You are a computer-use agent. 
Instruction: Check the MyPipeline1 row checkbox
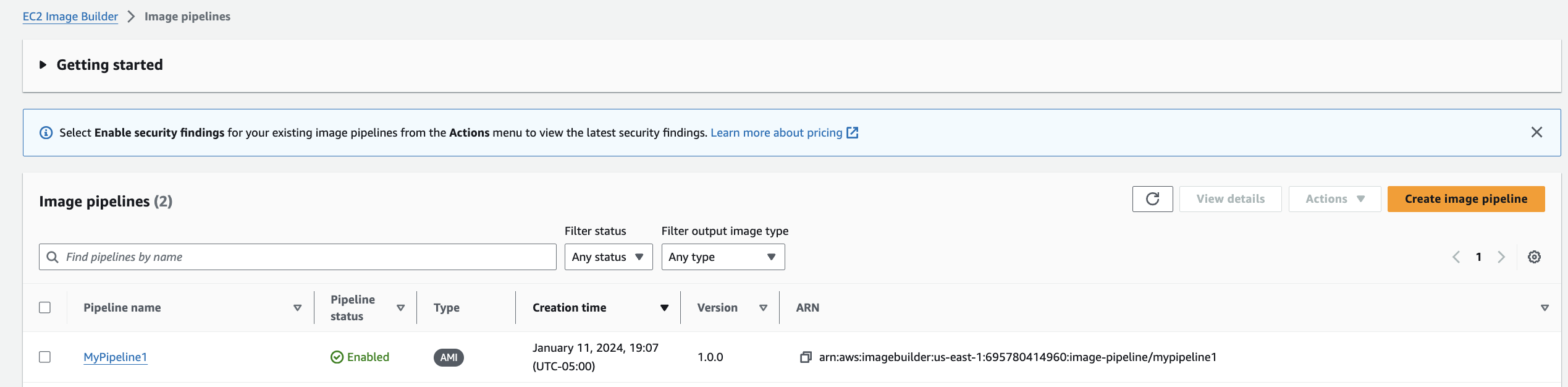click(x=45, y=357)
